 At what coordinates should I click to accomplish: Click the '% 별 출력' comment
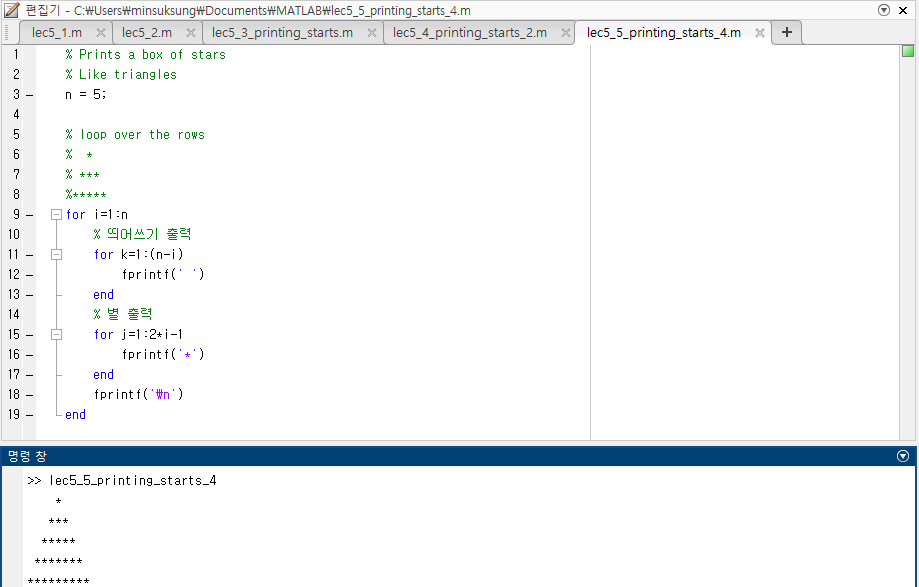point(122,314)
